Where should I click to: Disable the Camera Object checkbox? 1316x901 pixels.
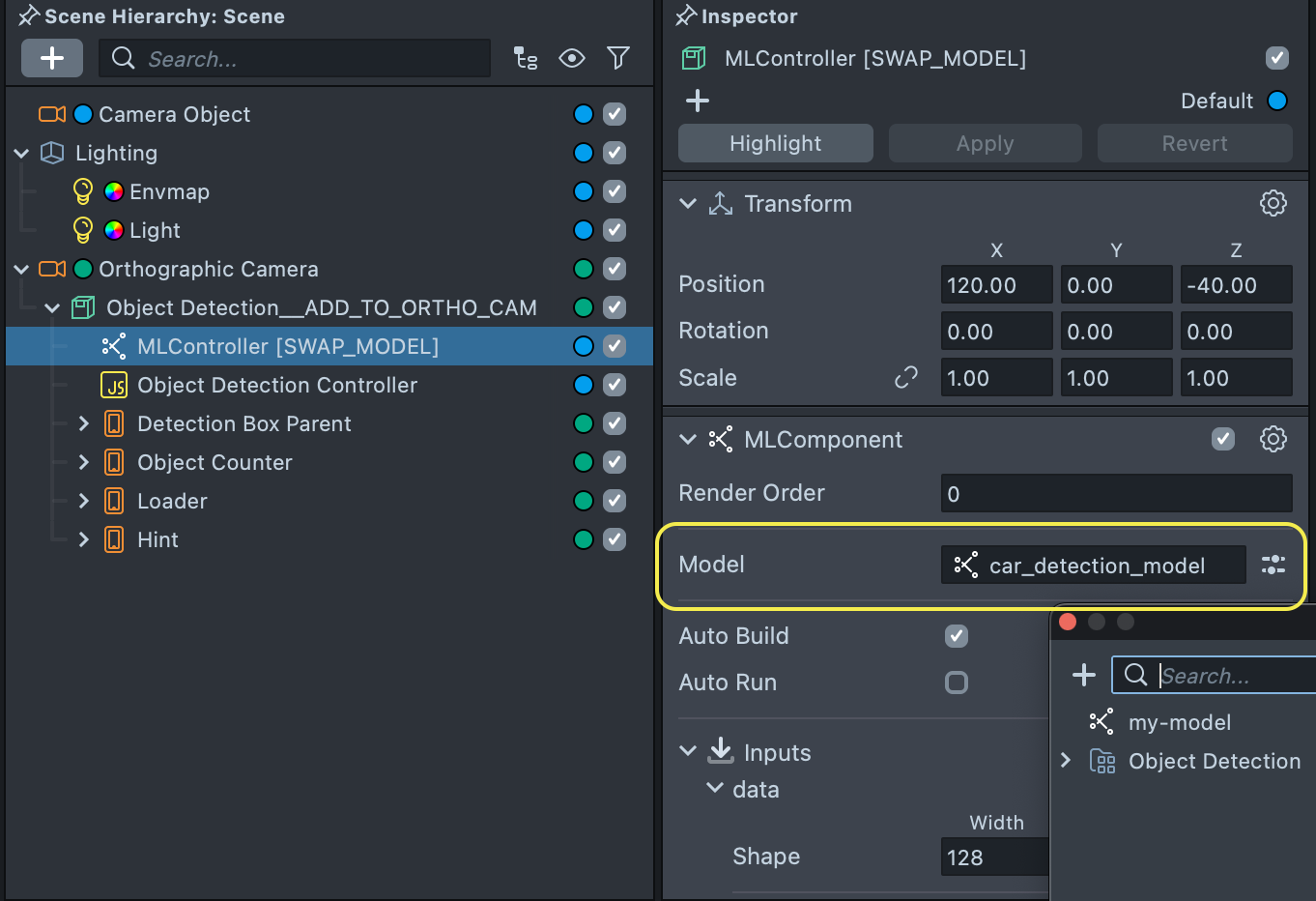(x=615, y=114)
